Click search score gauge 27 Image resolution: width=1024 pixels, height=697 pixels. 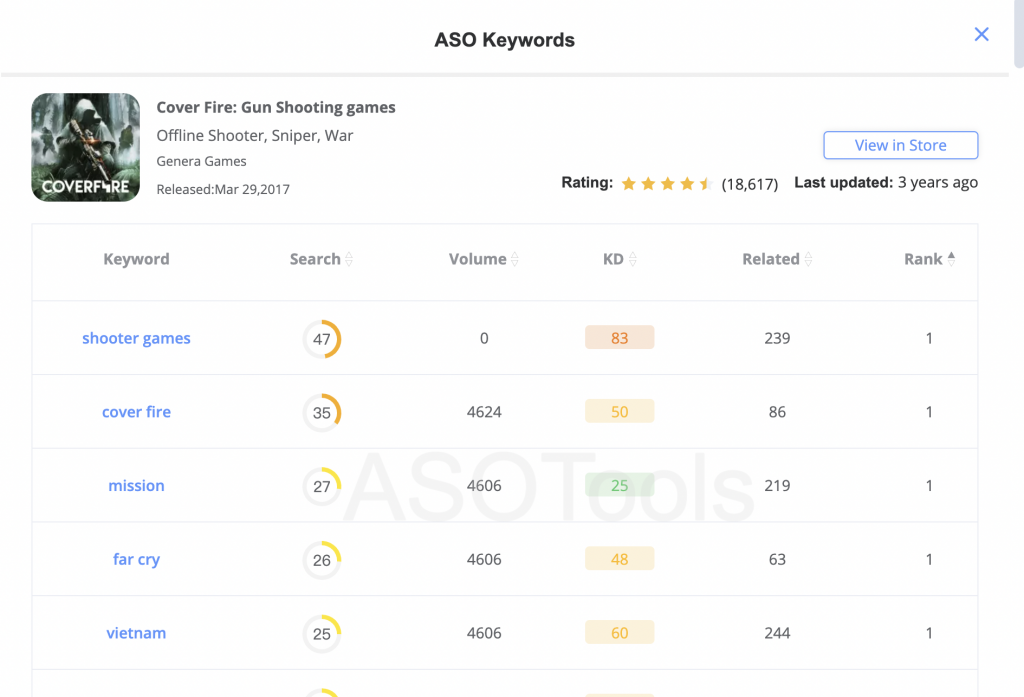click(322, 487)
